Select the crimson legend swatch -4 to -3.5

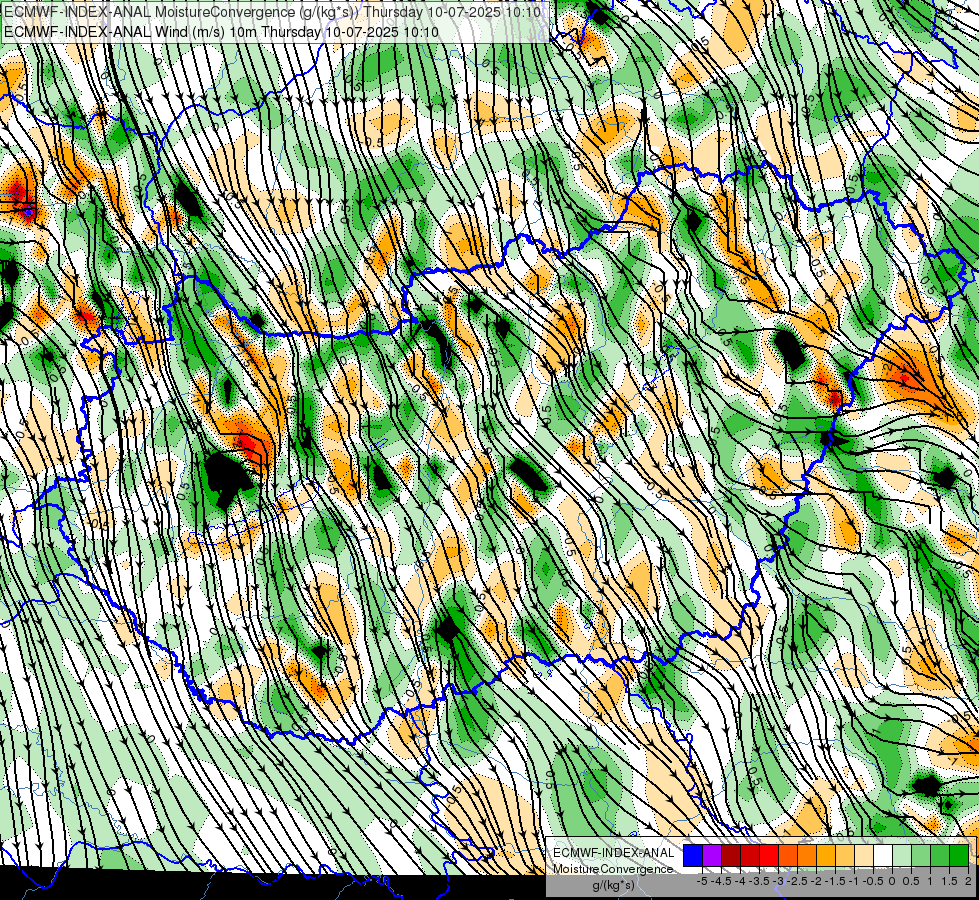[x=750, y=856]
